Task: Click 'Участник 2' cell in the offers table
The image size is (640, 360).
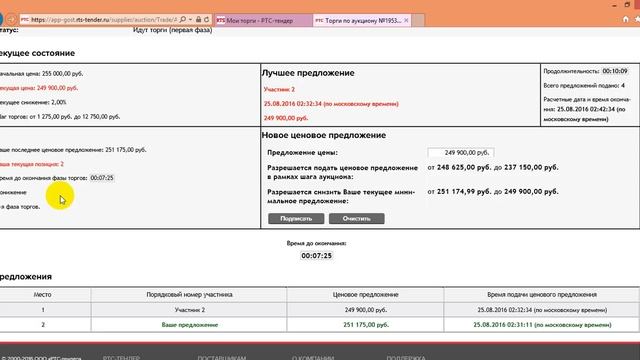Action: tap(190, 310)
